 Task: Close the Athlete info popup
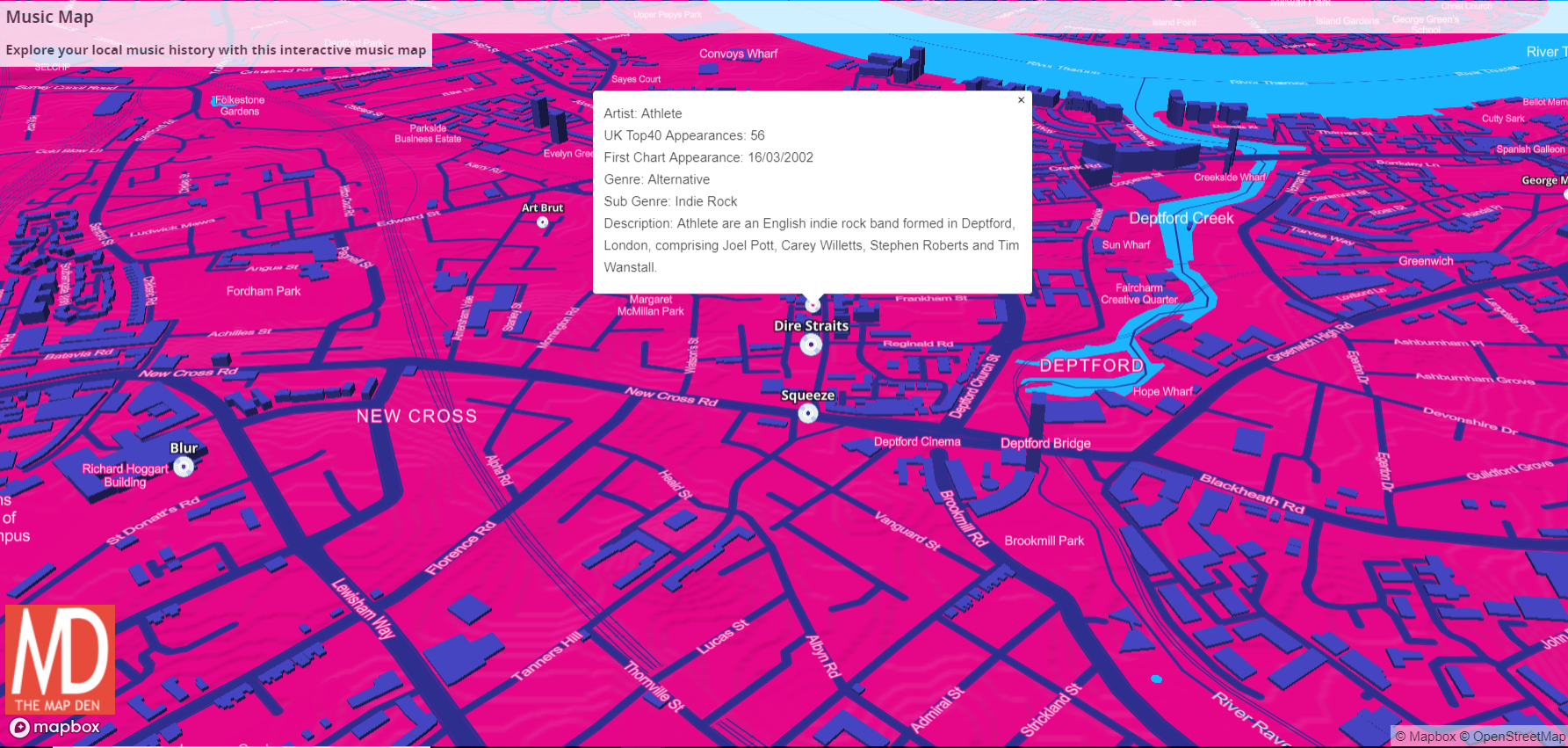click(x=1021, y=100)
